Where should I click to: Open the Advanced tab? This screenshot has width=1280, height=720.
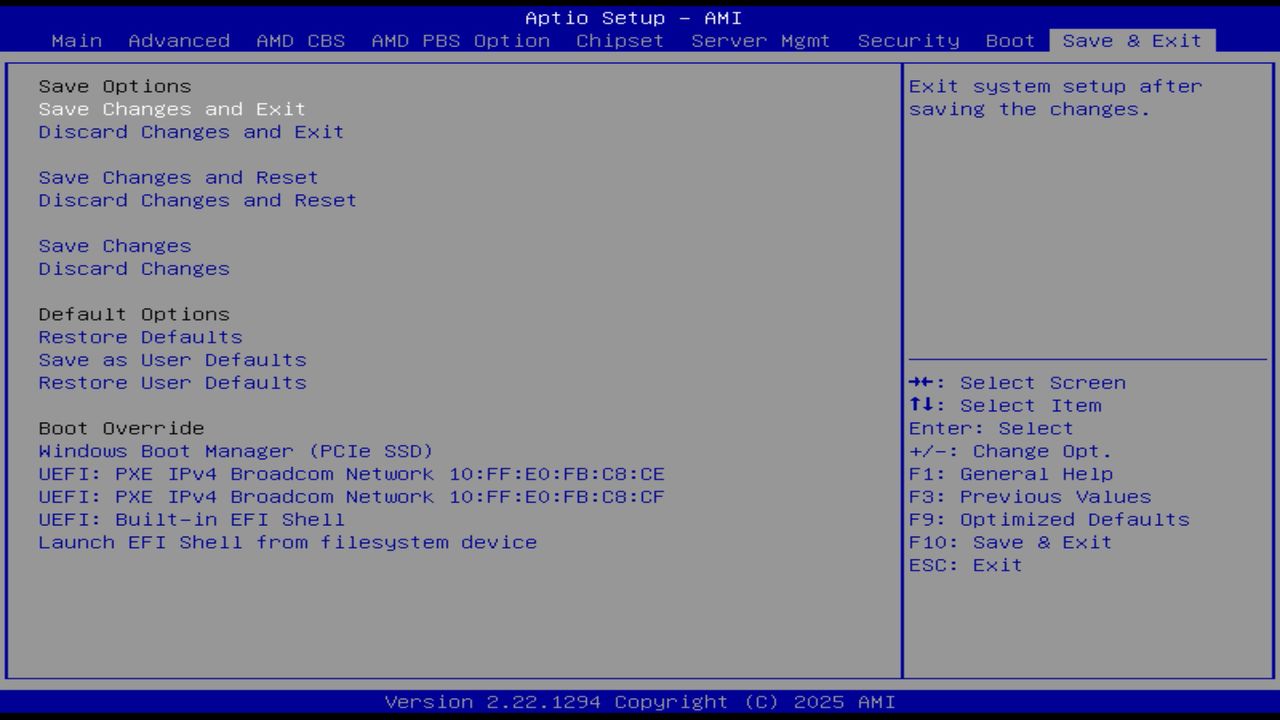coord(179,41)
